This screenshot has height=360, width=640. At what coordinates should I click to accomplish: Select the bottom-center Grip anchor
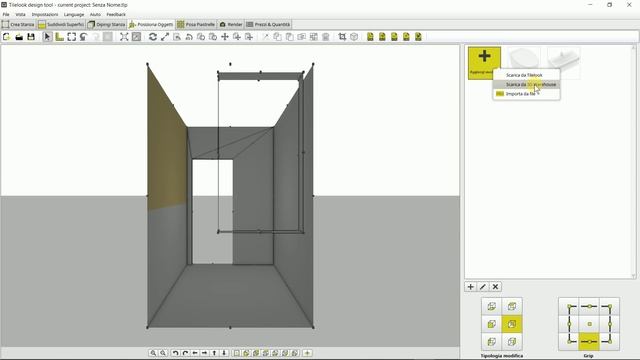click(x=589, y=342)
